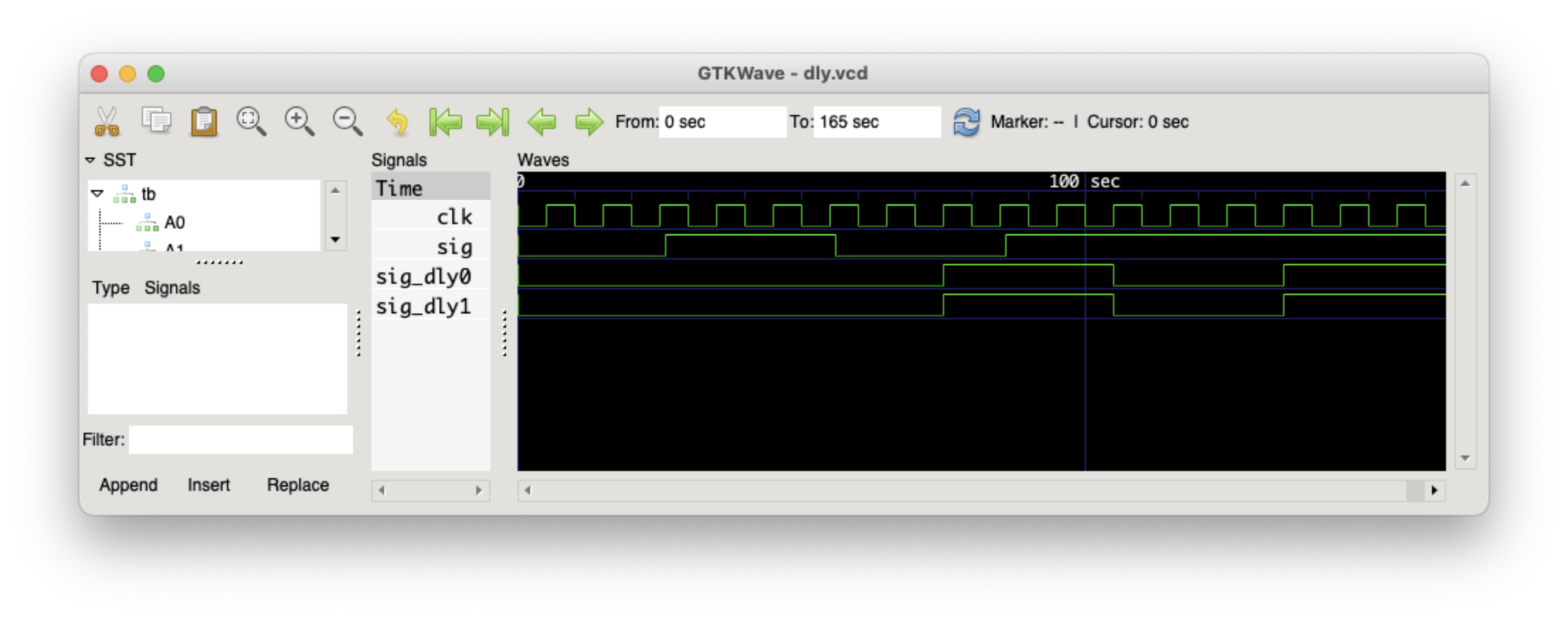1568x620 pixels.
Task: Click the SST tree scroll-up arrow
Action: click(x=335, y=190)
